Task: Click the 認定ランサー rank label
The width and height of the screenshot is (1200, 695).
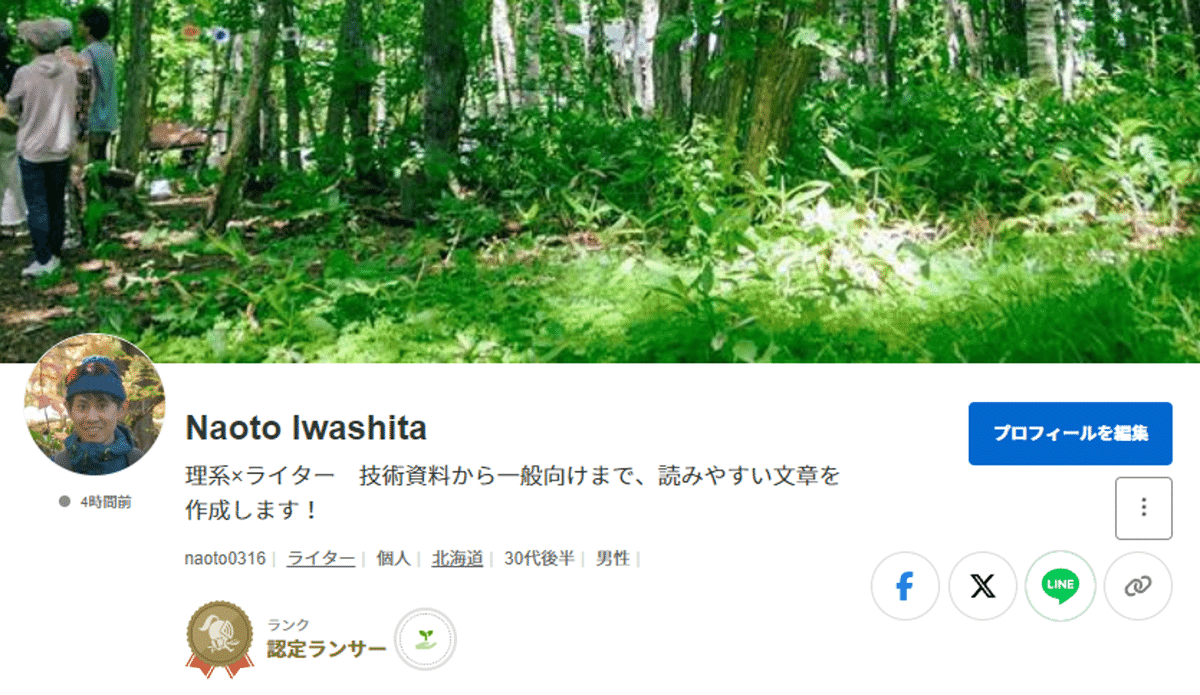Action: pos(327,649)
